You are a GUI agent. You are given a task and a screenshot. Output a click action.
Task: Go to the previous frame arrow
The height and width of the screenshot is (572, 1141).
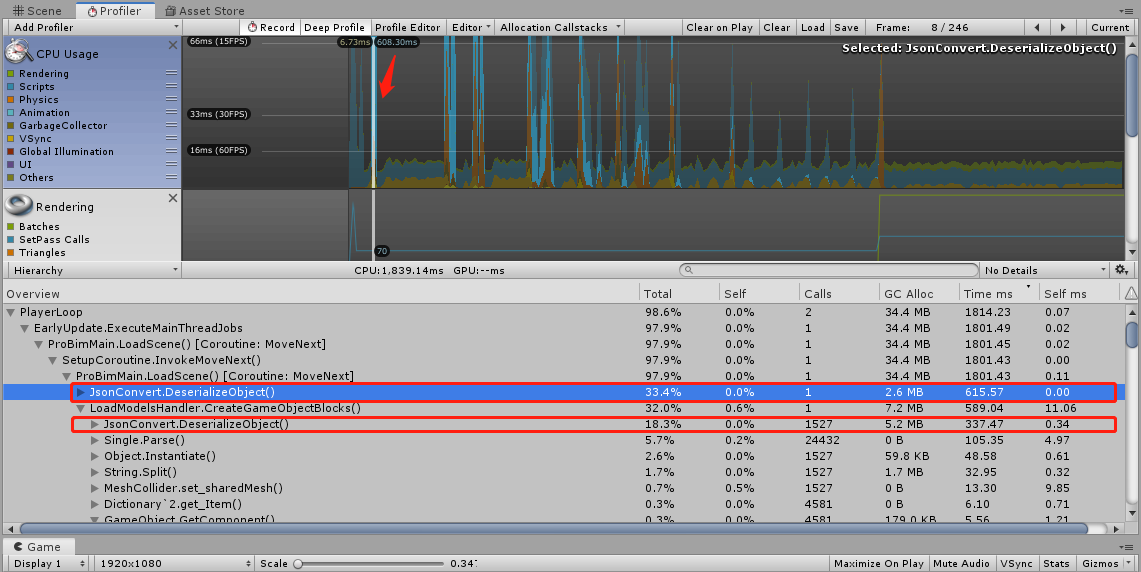coord(1037,28)
